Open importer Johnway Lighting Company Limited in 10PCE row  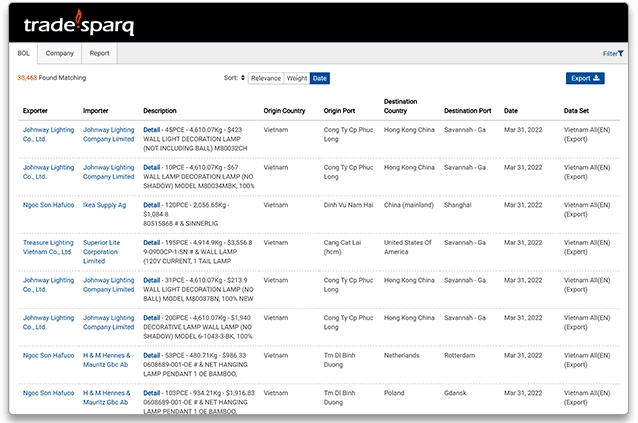[109, 172]
